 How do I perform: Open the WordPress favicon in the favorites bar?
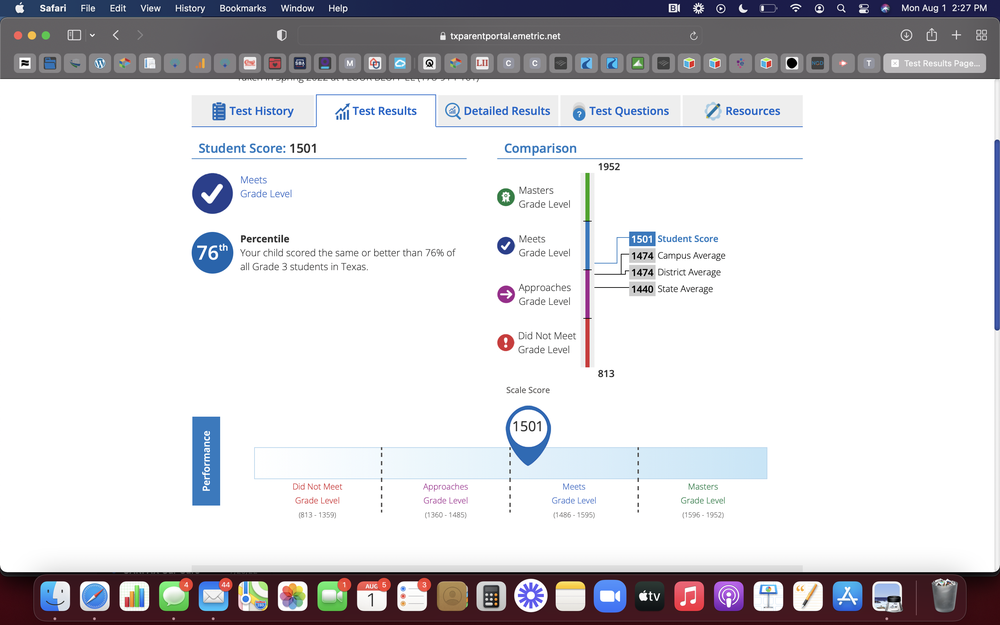click(99, 62)
